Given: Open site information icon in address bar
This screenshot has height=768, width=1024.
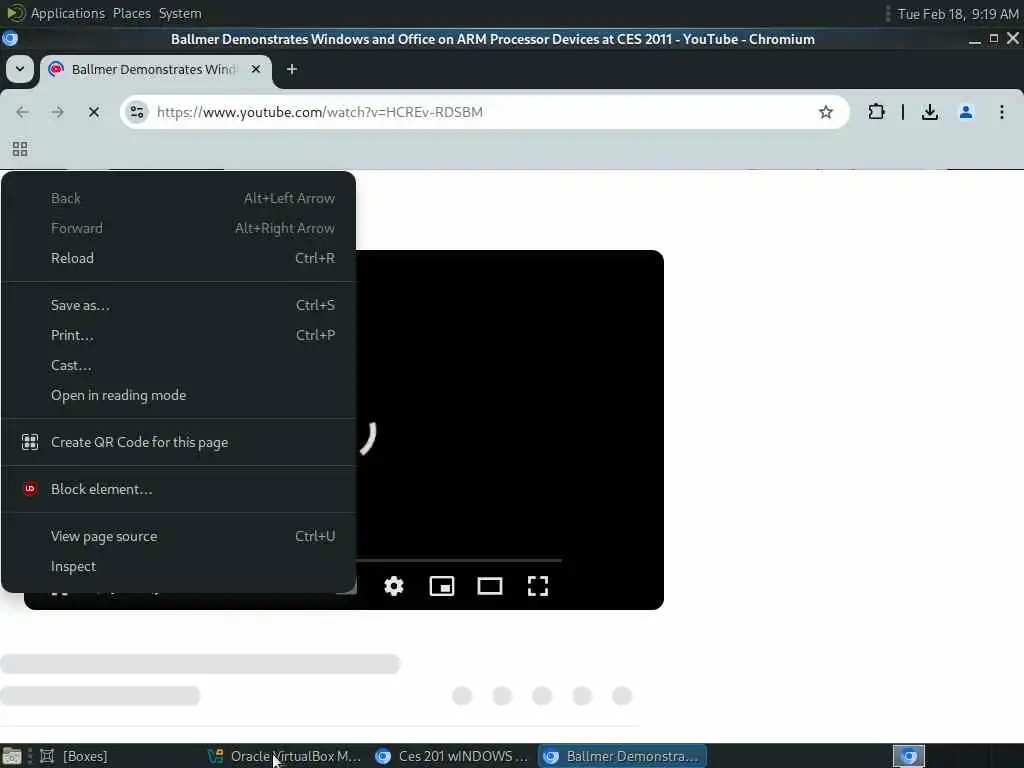Looking at the screenshot, I should [x=136, y=112].
